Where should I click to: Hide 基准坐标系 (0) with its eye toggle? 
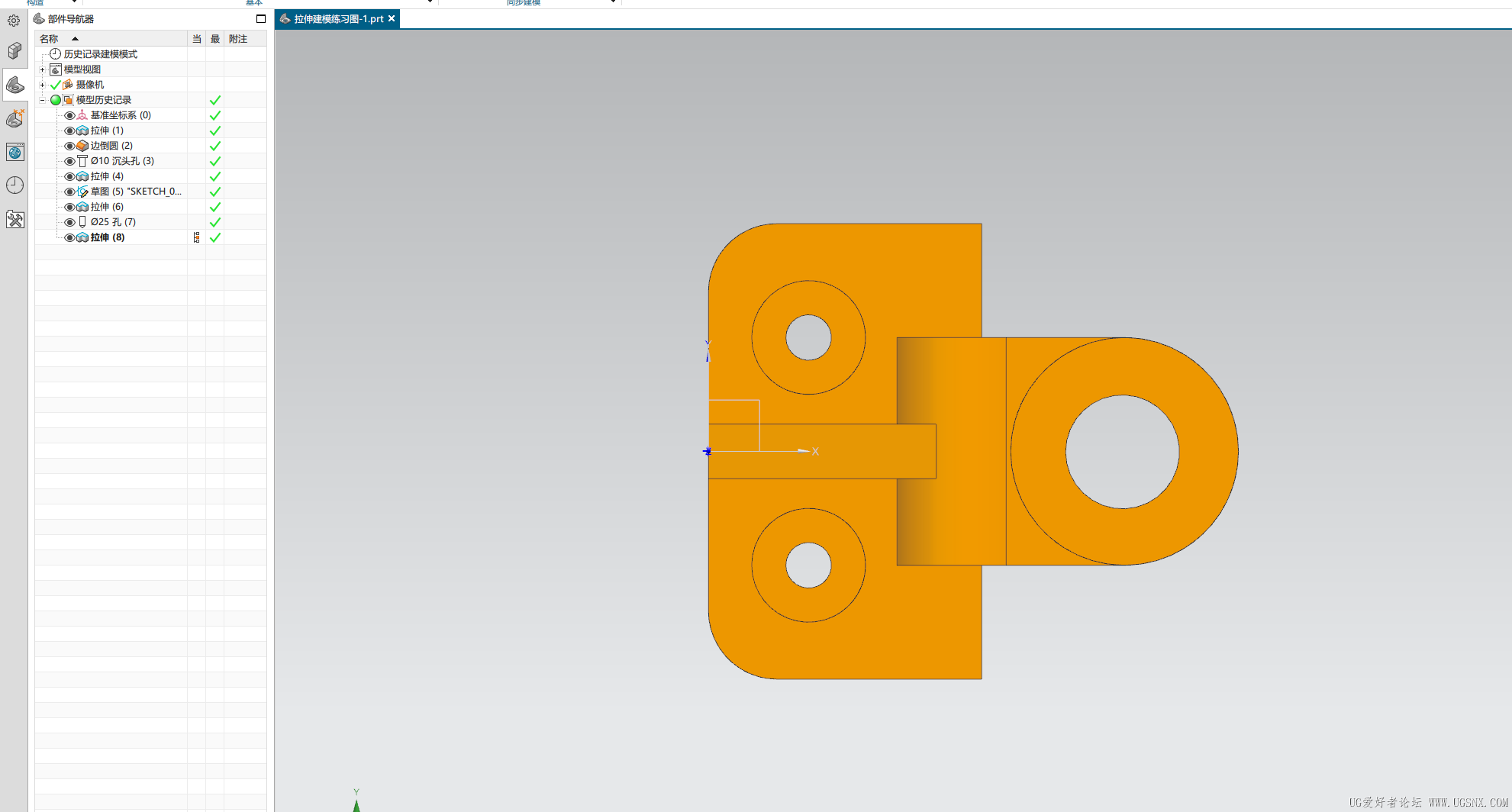tap(69, 115)
